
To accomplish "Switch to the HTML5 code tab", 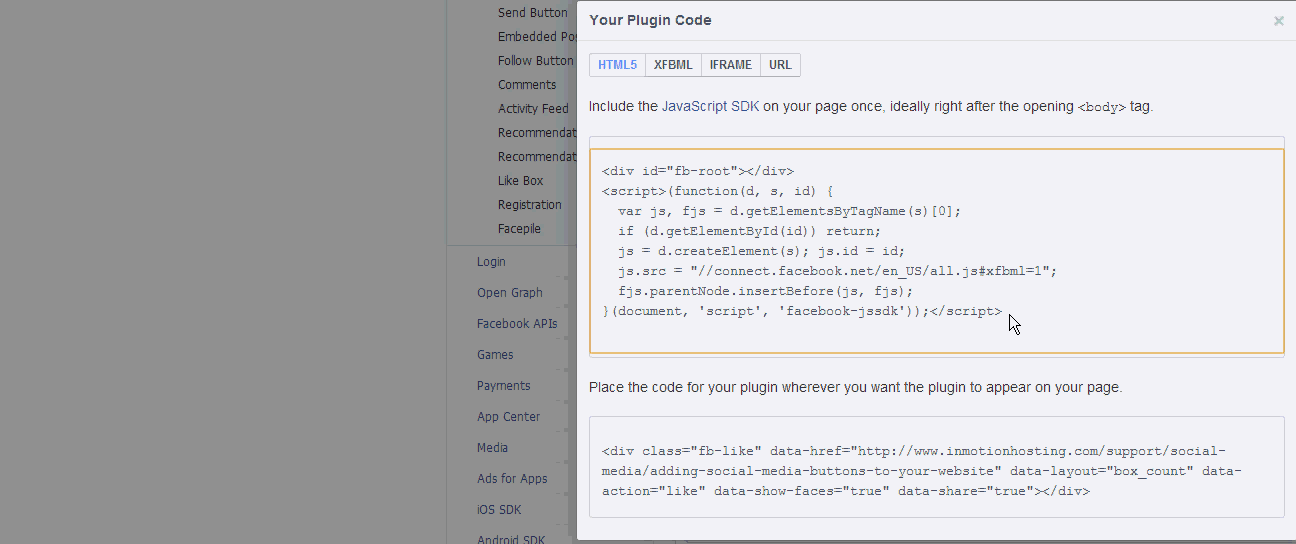I will click(617, 65).
